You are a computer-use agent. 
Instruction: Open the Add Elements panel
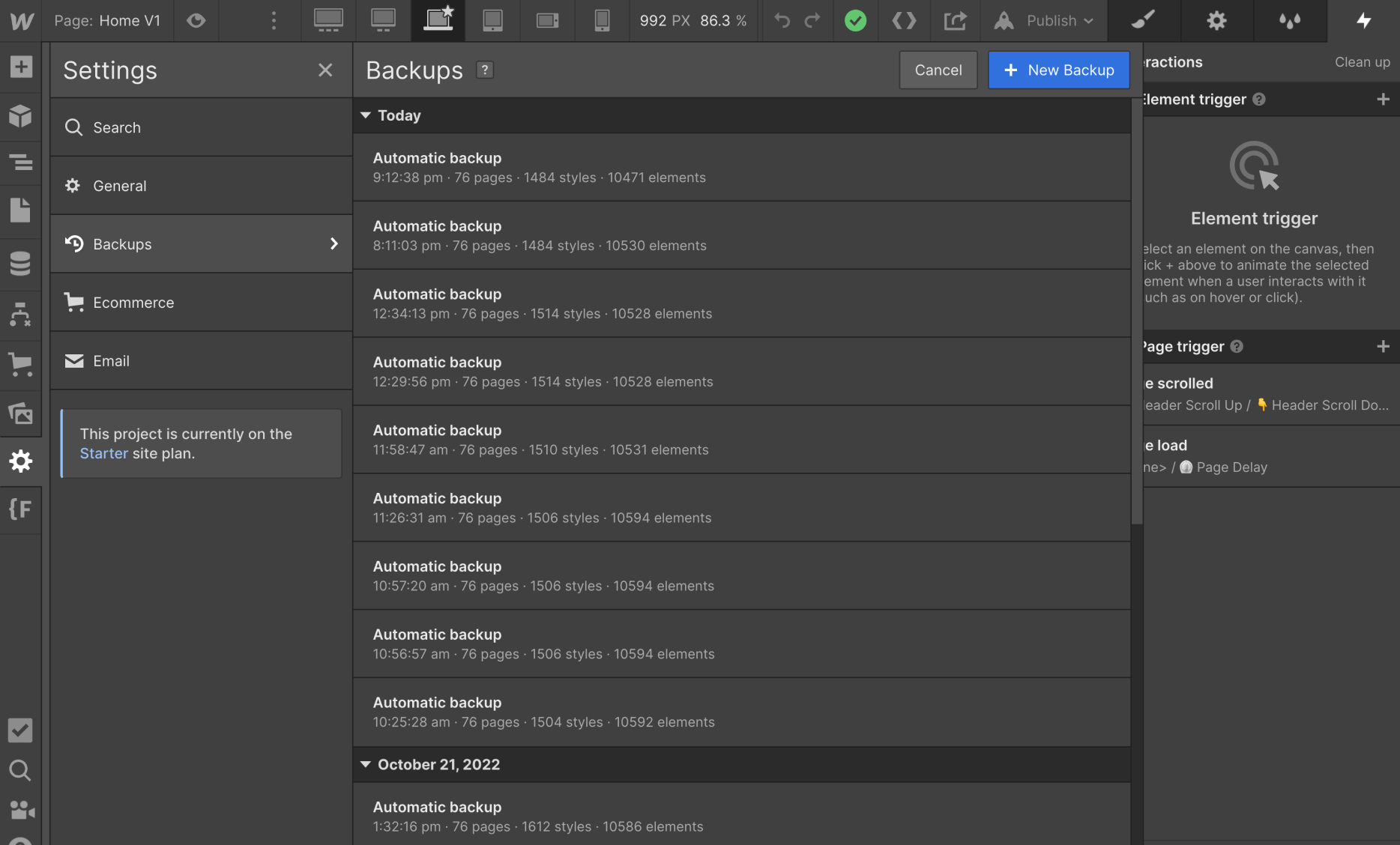pos(21,66)
